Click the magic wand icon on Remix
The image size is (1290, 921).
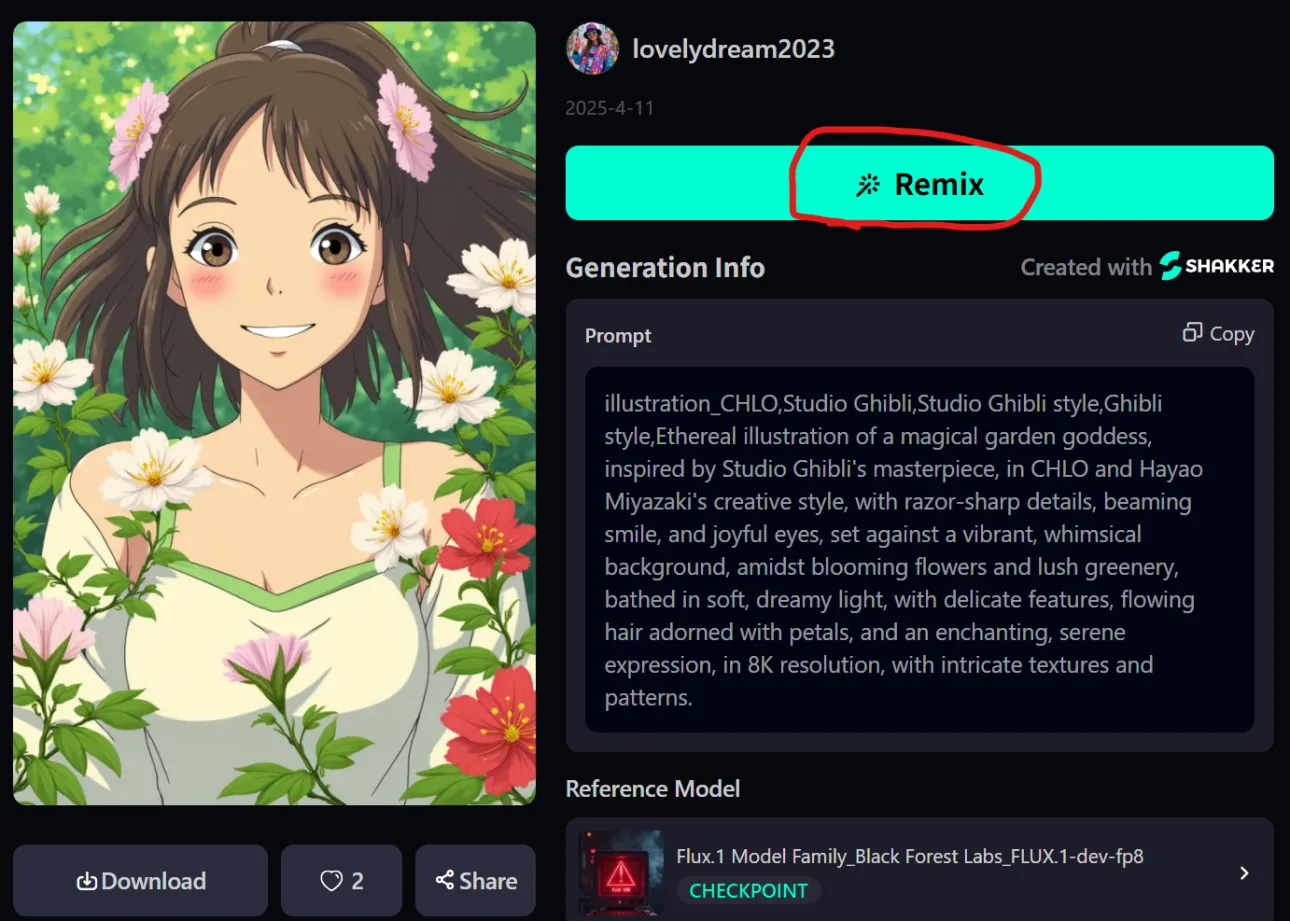[868, 184]
